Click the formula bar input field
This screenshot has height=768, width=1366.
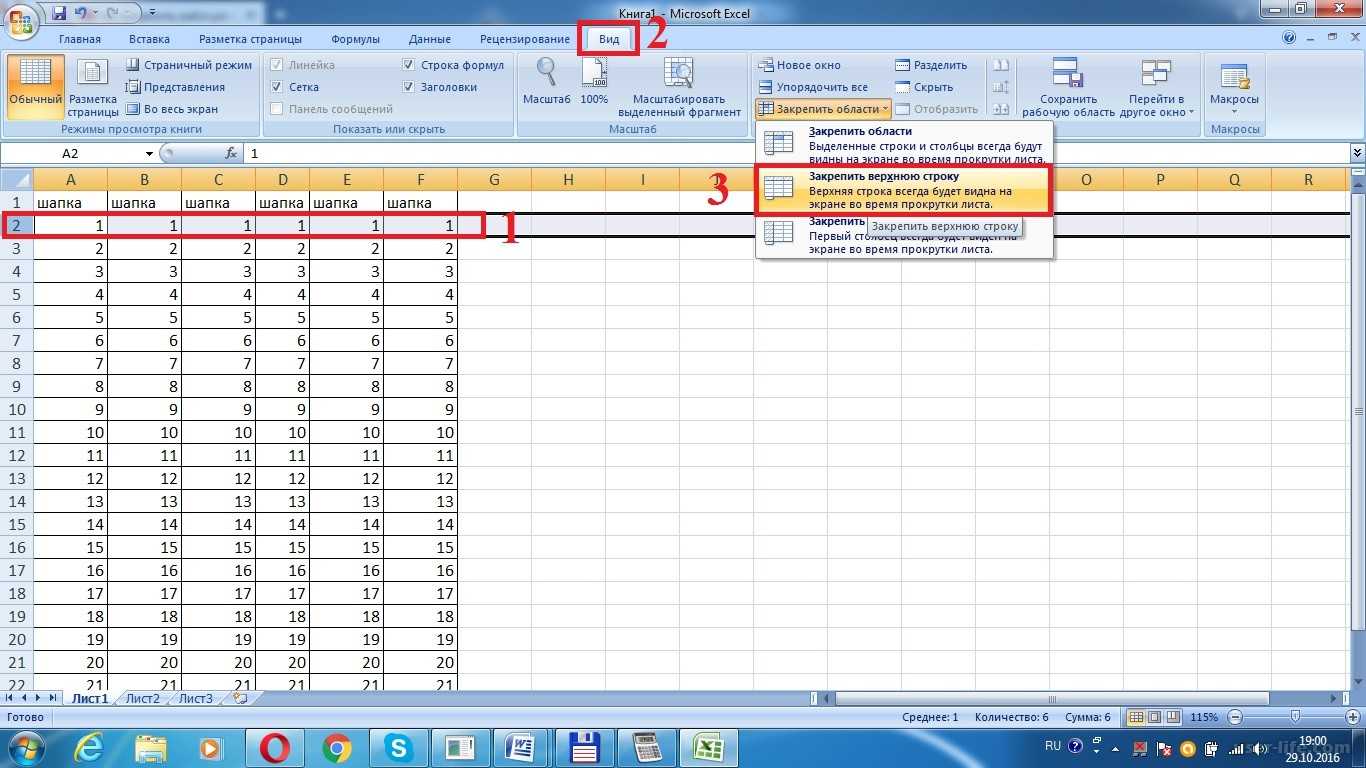[x=796, y=154]
